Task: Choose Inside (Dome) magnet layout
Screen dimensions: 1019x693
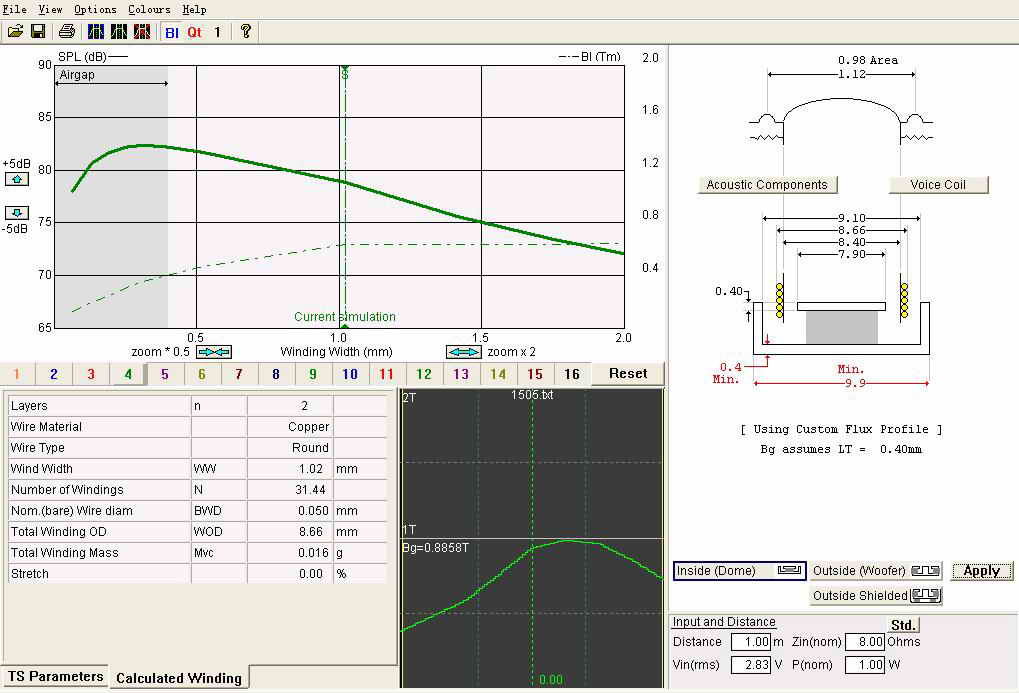Action: [740, 571]
